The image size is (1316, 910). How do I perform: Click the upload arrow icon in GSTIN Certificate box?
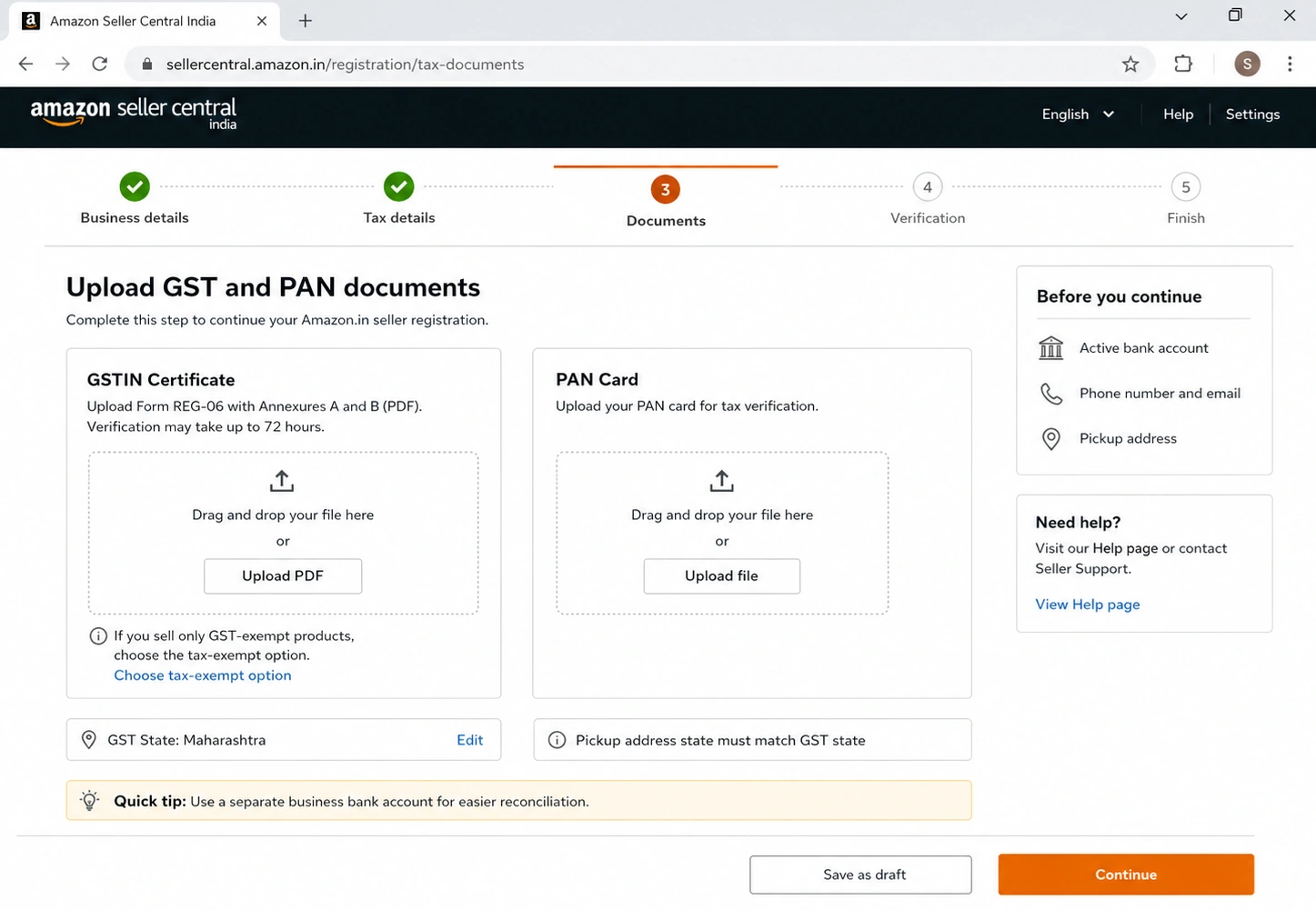[x=282, y=481]
